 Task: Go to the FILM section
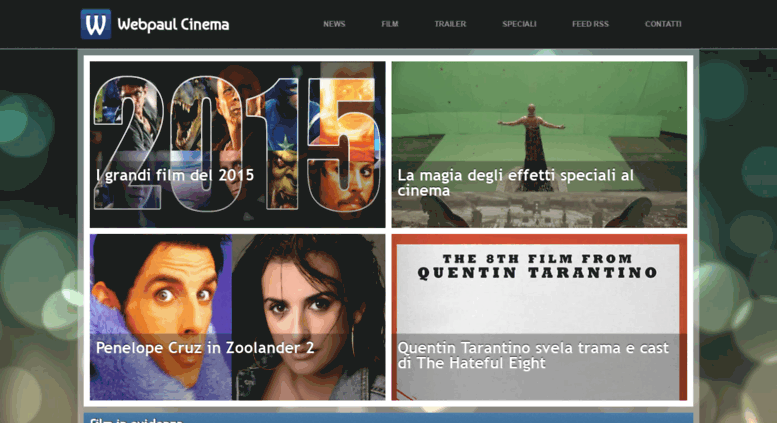pyautogui.click(x=390, y=24)
